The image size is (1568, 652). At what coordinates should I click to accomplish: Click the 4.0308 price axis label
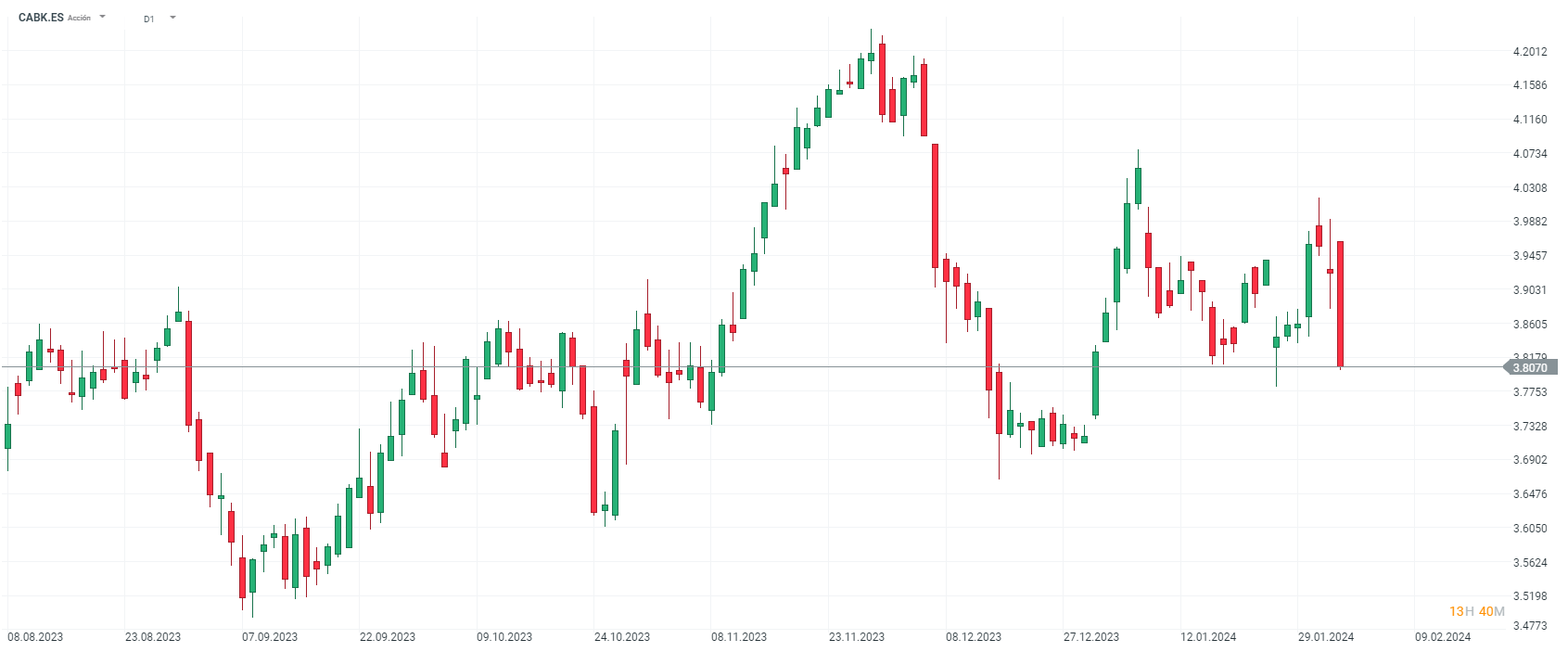tap(1530, 188)
